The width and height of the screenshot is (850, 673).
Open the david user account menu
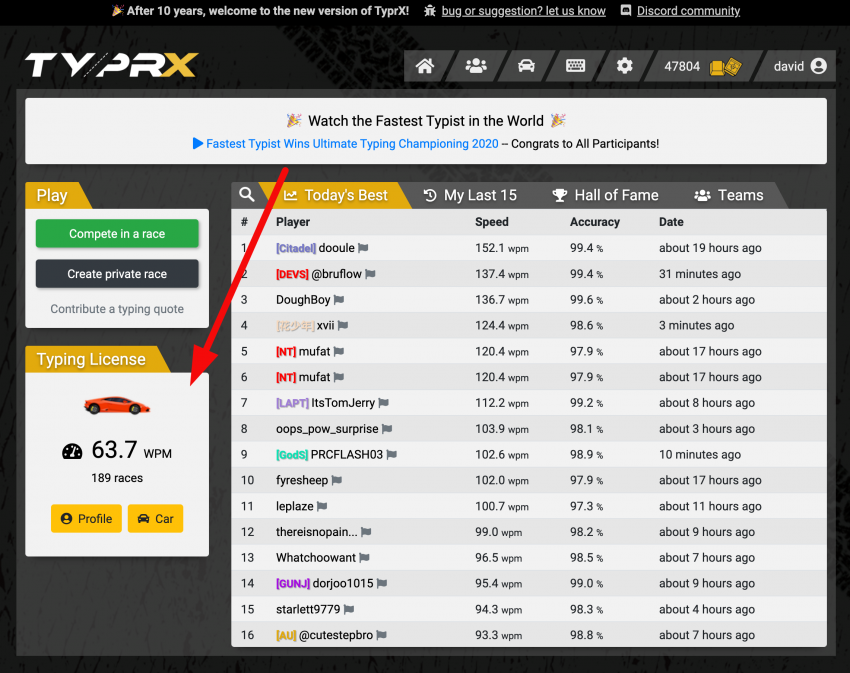click(800, 66)
